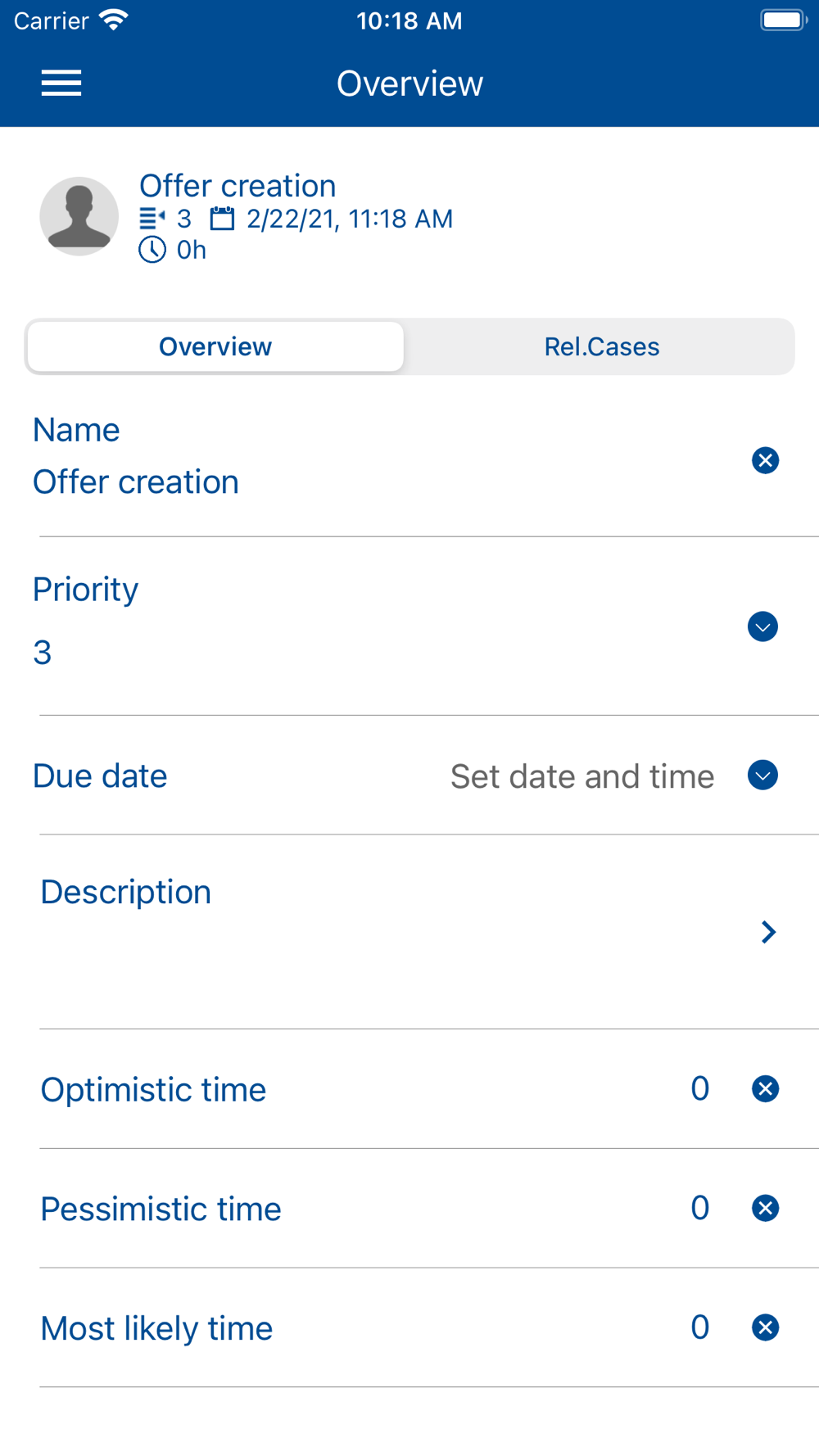Edit the Most likely time number
The width and height of the screenshot is (819, 1456).
click(699, 1327)
